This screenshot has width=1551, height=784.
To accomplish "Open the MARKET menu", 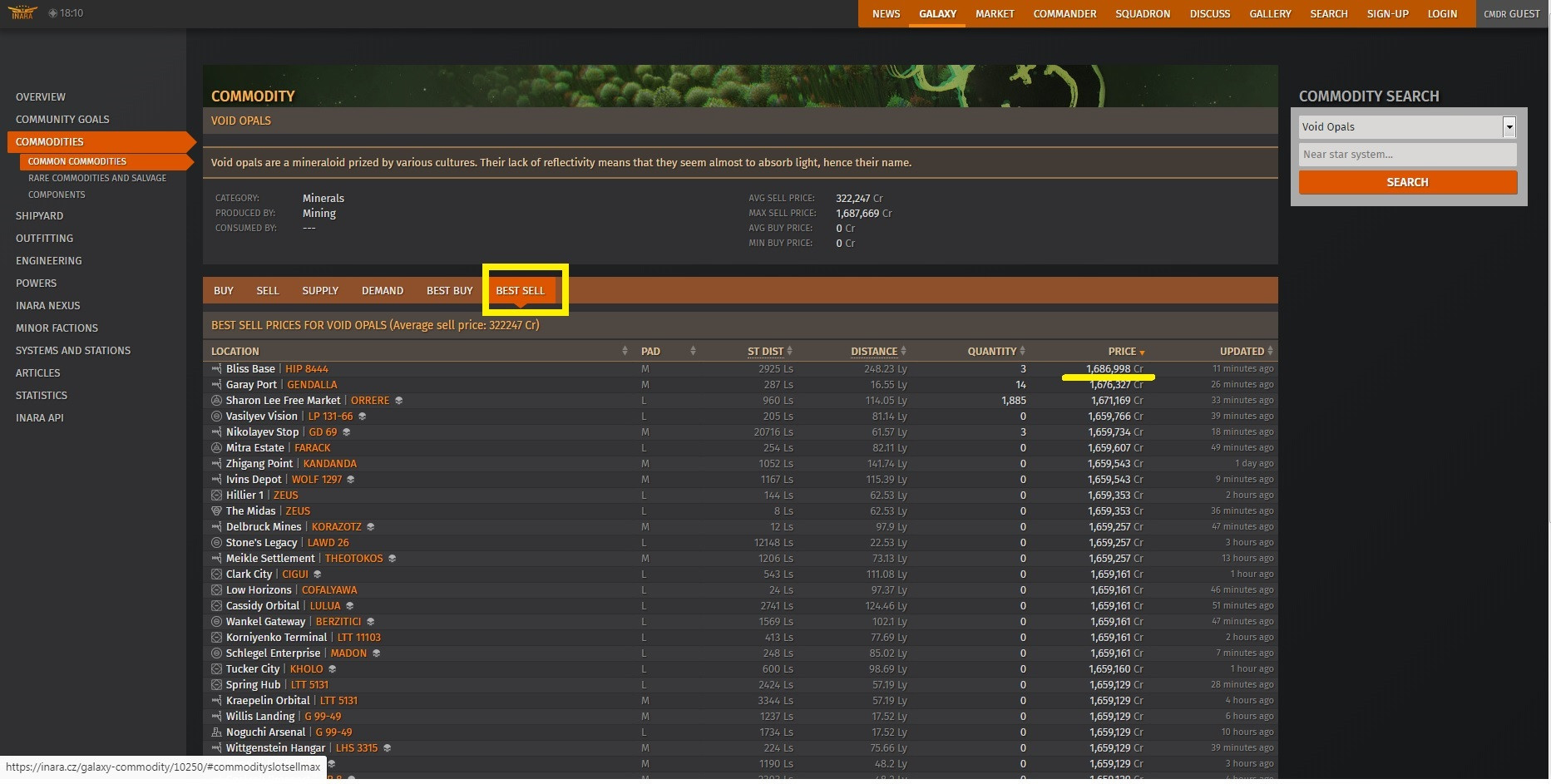I will pyautogui.click(x=995, y=14).
